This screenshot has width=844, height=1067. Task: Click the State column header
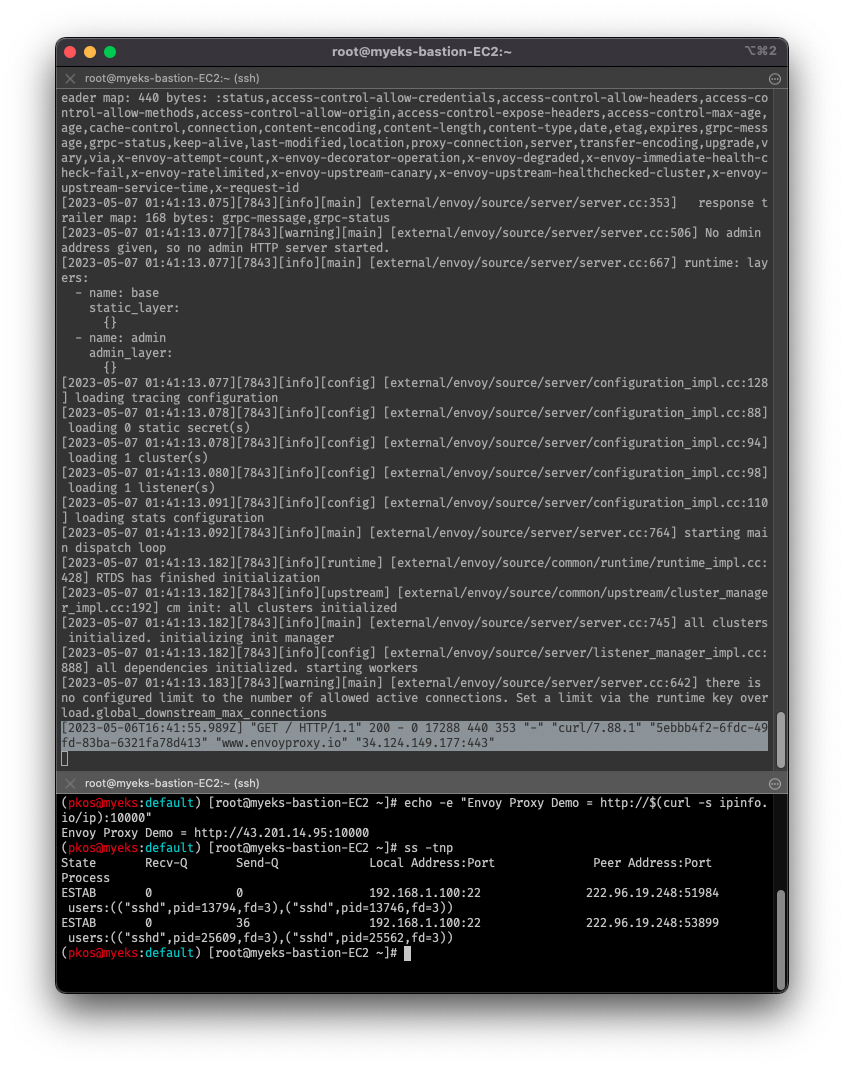click(x=78, y=863)
